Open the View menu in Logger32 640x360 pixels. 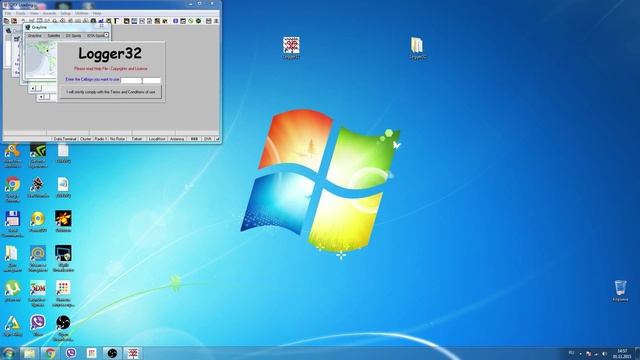[x=34, y=13]
